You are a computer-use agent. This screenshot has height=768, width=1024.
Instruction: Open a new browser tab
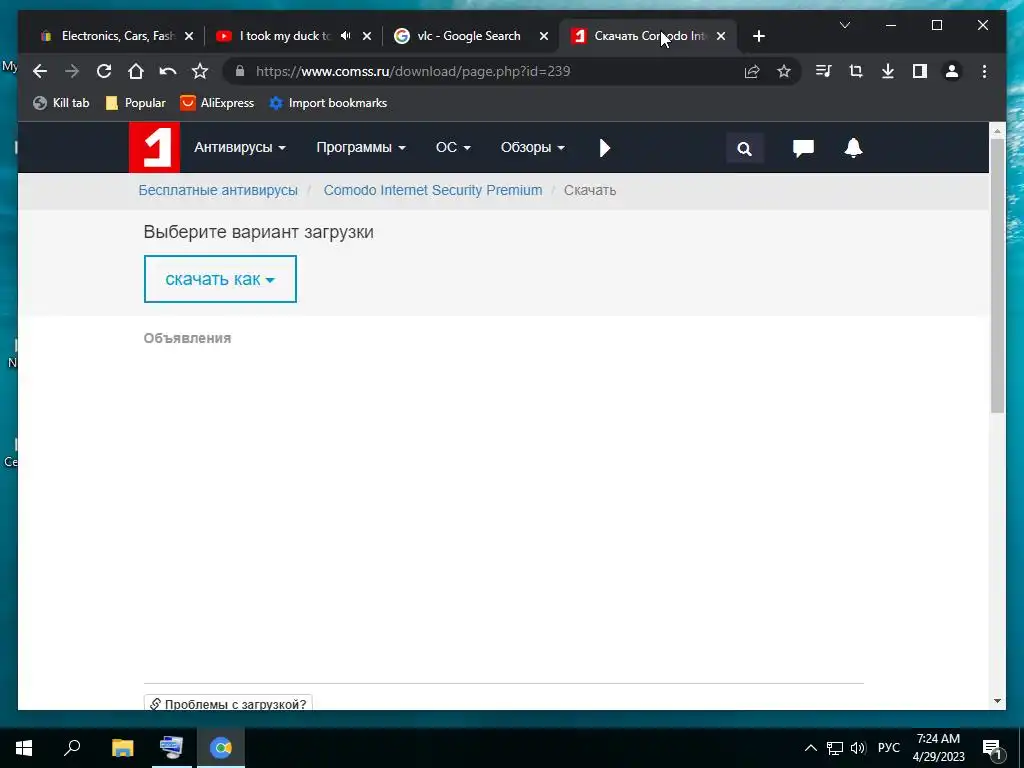click(x=758, y=36)
